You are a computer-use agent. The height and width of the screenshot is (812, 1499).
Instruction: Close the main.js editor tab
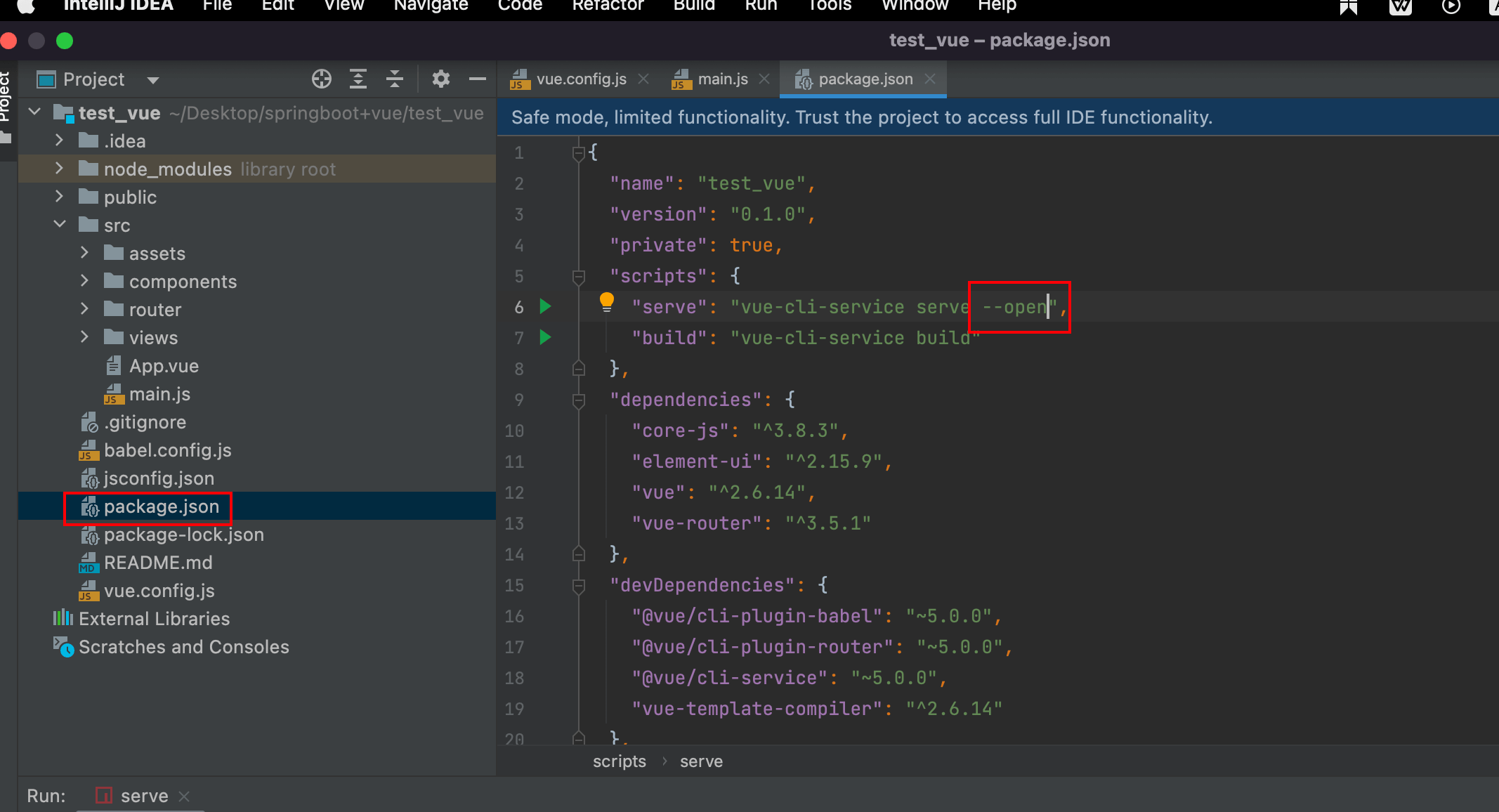(x=765, y=79)
